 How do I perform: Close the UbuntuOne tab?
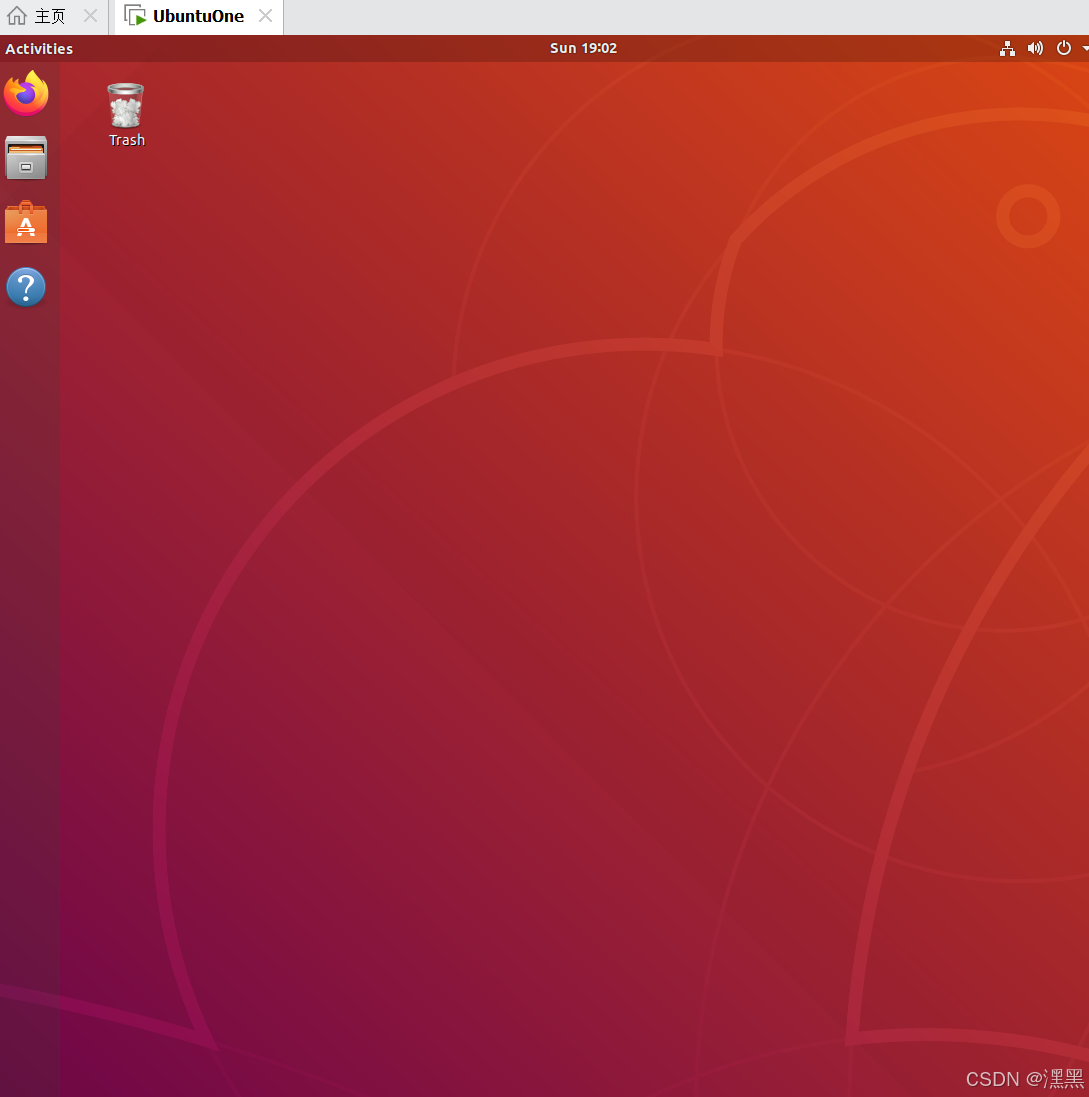[265, 16]
